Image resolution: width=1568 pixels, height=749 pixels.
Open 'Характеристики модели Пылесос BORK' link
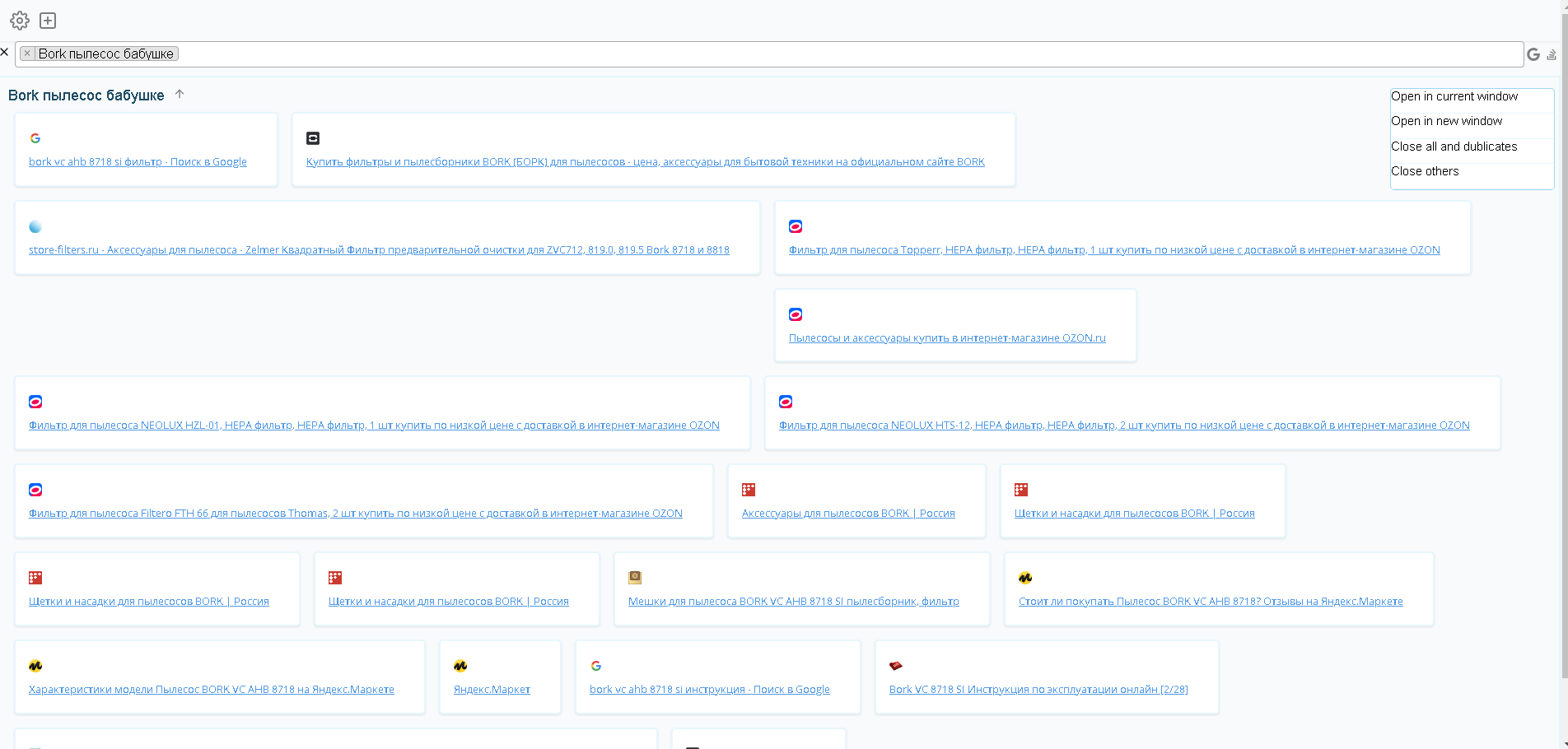tap(212, 690)
